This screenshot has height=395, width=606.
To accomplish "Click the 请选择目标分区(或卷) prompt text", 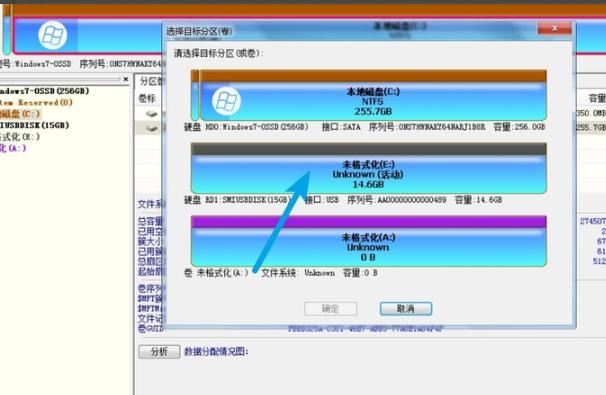I will click(218, 53).
